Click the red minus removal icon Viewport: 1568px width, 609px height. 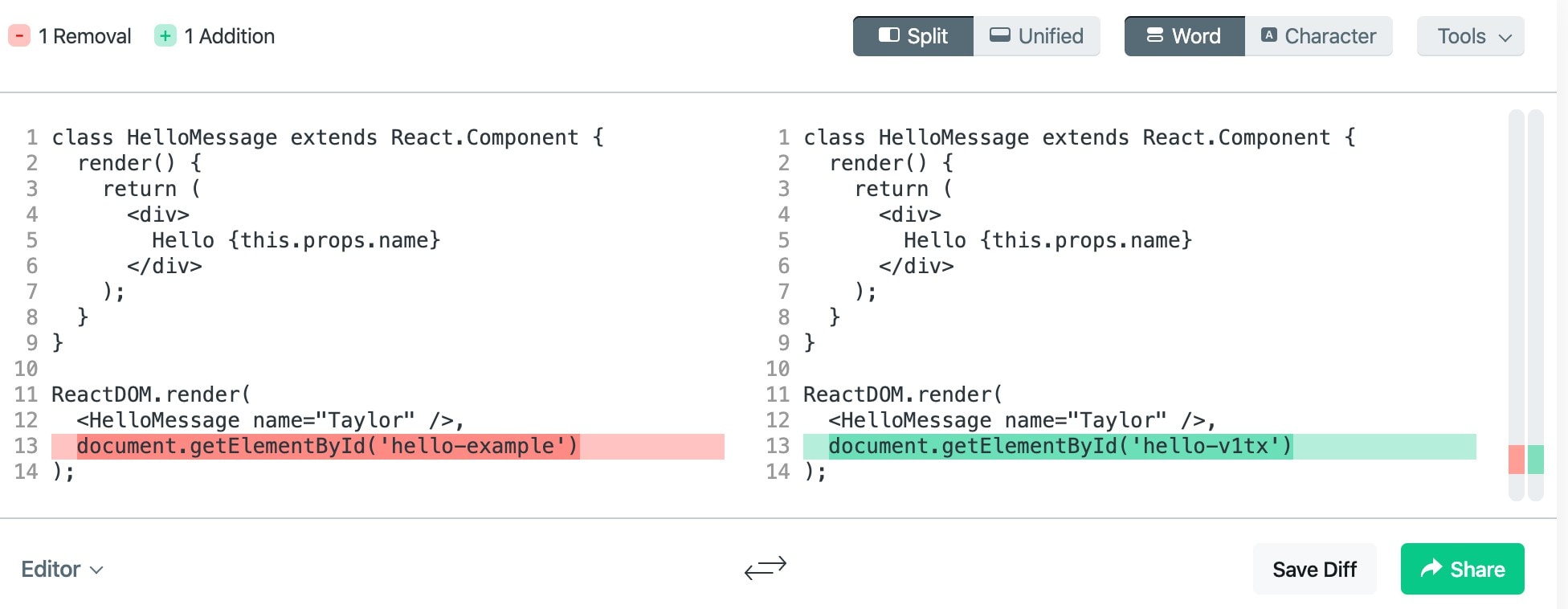tap(19, 36)
